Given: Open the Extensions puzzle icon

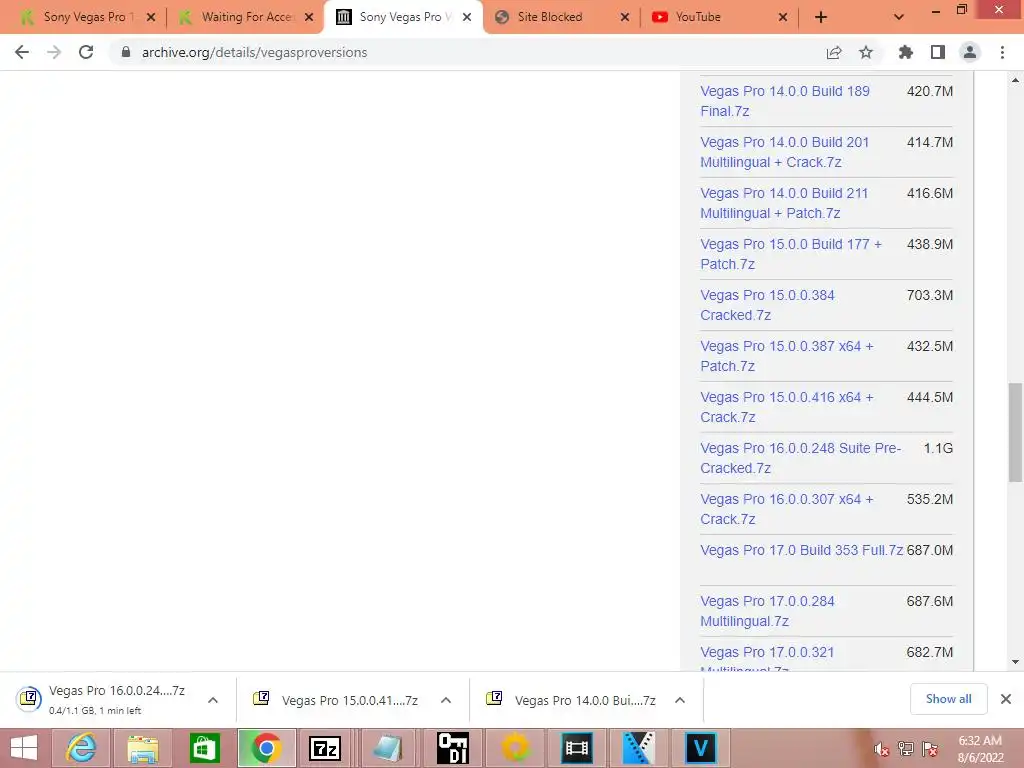Looking at the screenshot, I should pos(906,52).
